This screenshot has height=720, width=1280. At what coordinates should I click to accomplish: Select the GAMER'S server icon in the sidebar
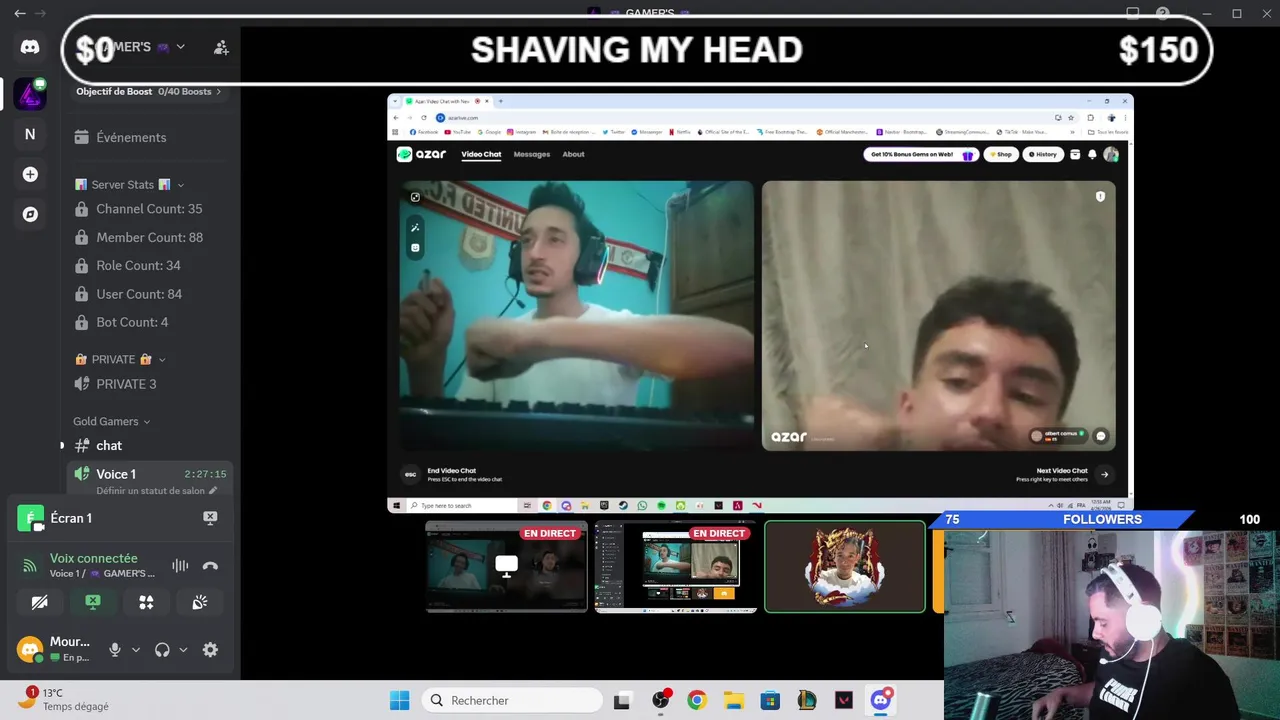pos(30,95)
